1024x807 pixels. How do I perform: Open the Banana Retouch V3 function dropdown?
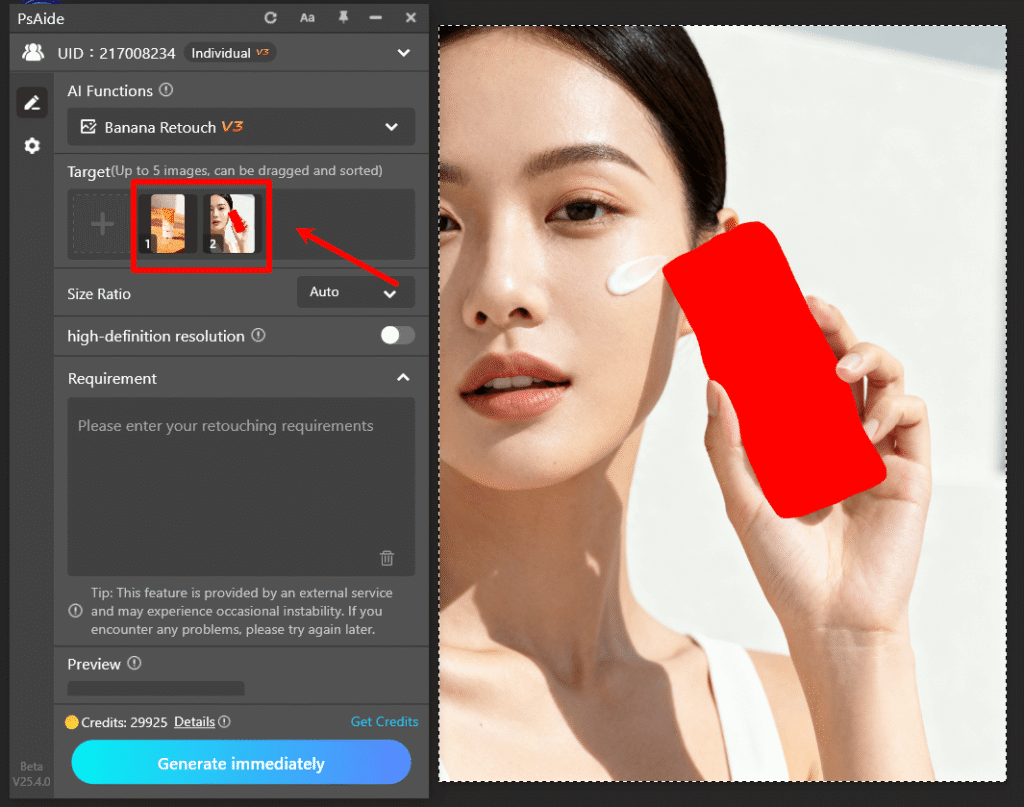pyautogui.click(x=240, y=127)
